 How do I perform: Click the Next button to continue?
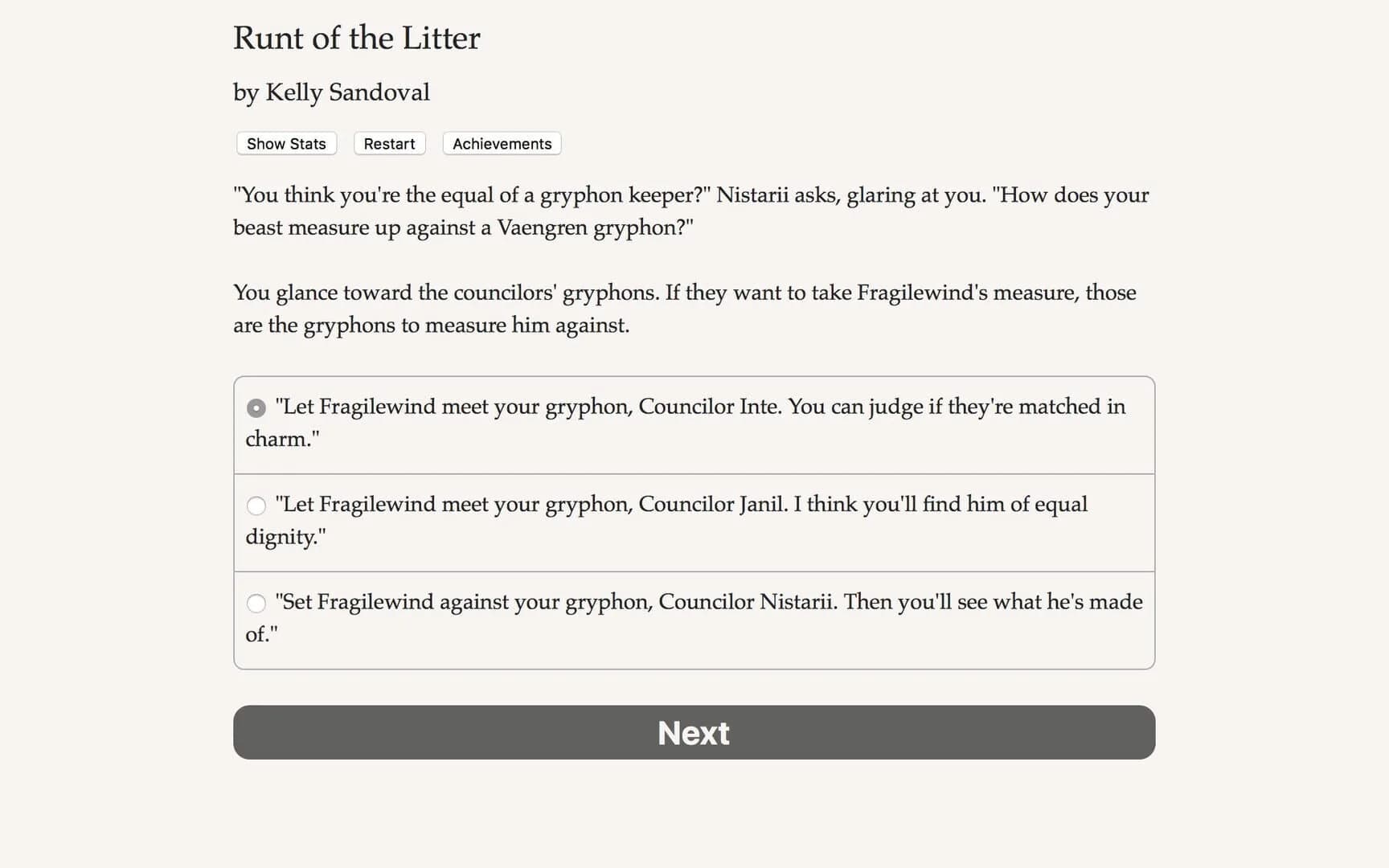tap(693, 732)
